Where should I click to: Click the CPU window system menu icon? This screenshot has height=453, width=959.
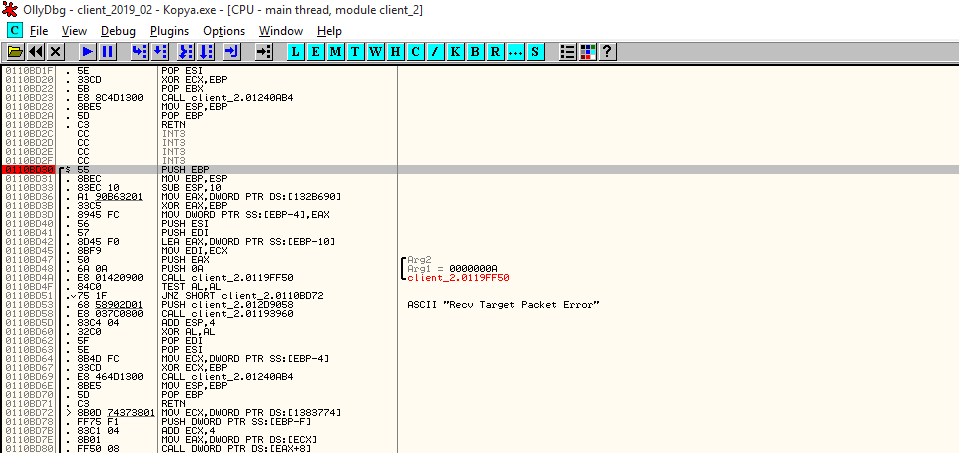(x=15, y=31)
